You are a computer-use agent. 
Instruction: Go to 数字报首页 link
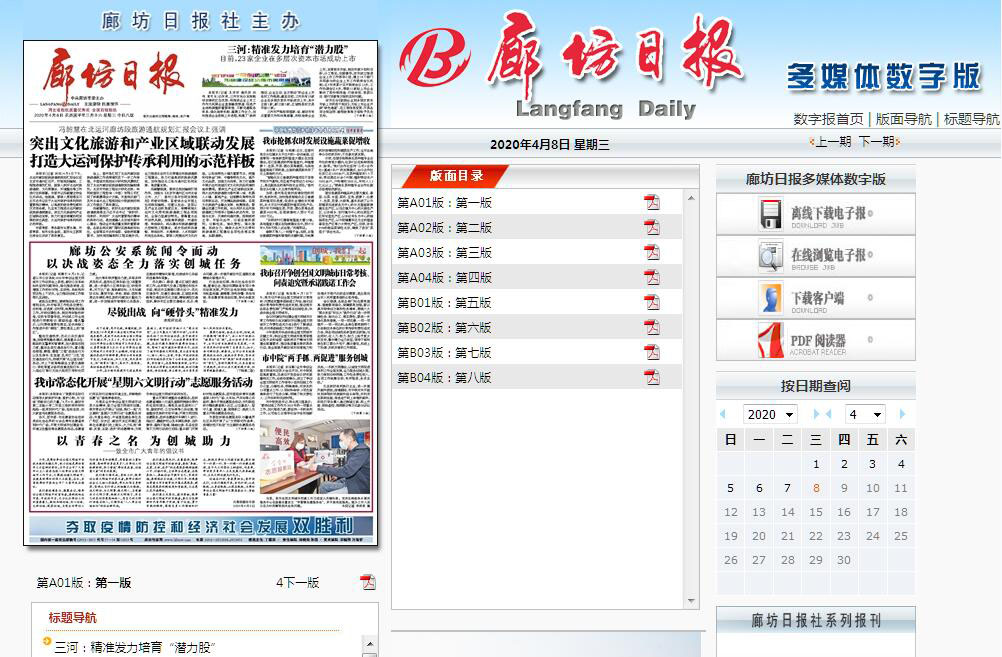click(828, 119)
